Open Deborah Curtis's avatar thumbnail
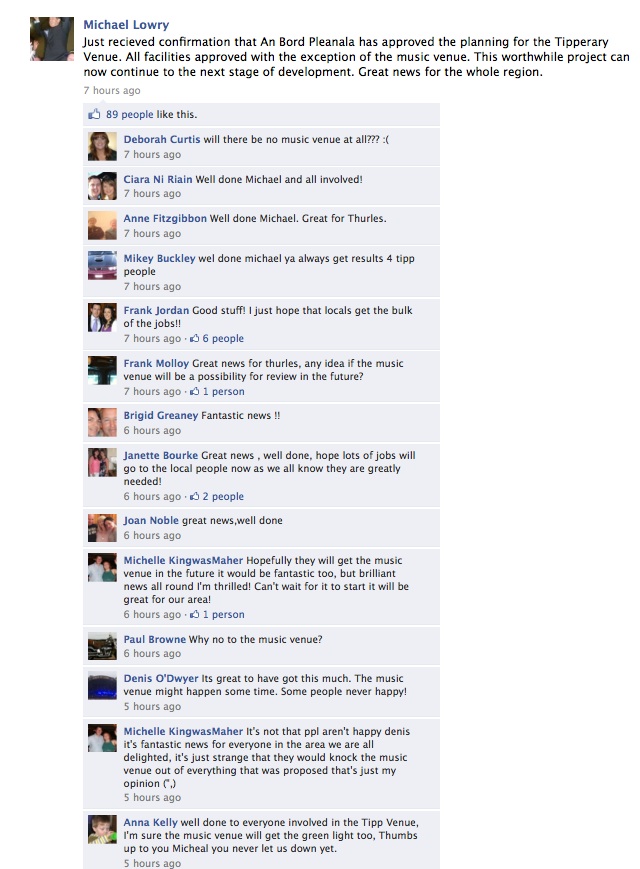The height and width of the screenshot is (869, 640). tap(103, 146)
